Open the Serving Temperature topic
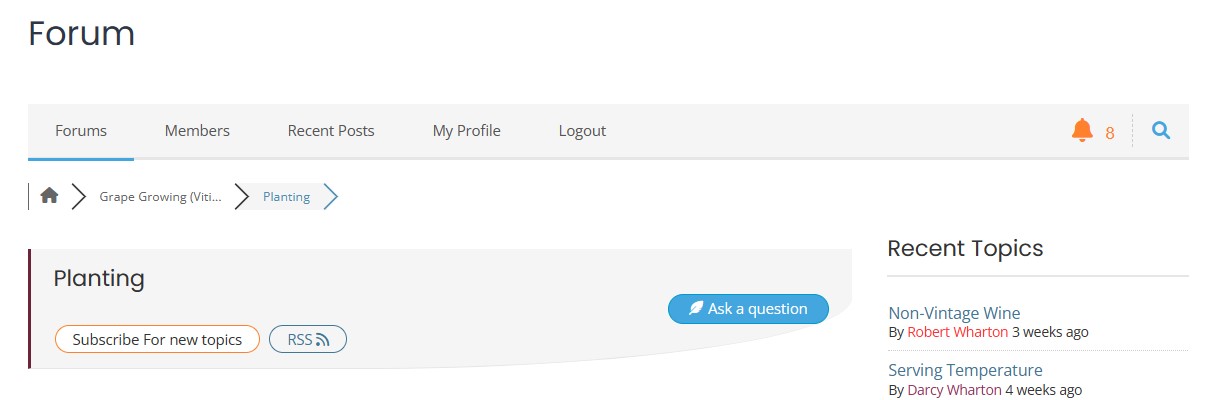Screen dimensions: 1209x400 click(965, 370)
